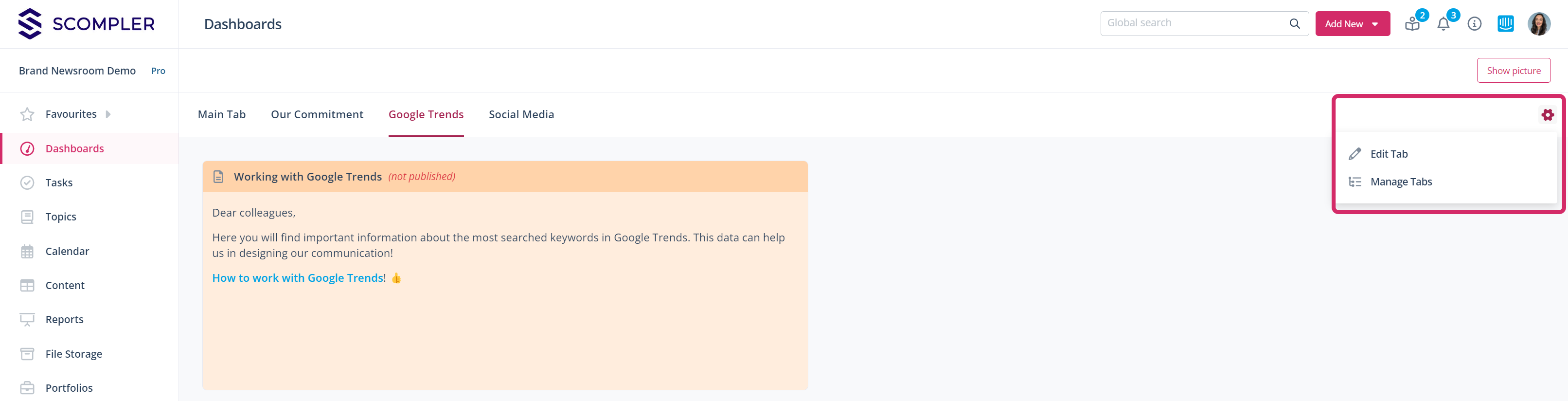Open the How to work with Google Trends link
1568x401 pixels.
click(x=298, y=278)
